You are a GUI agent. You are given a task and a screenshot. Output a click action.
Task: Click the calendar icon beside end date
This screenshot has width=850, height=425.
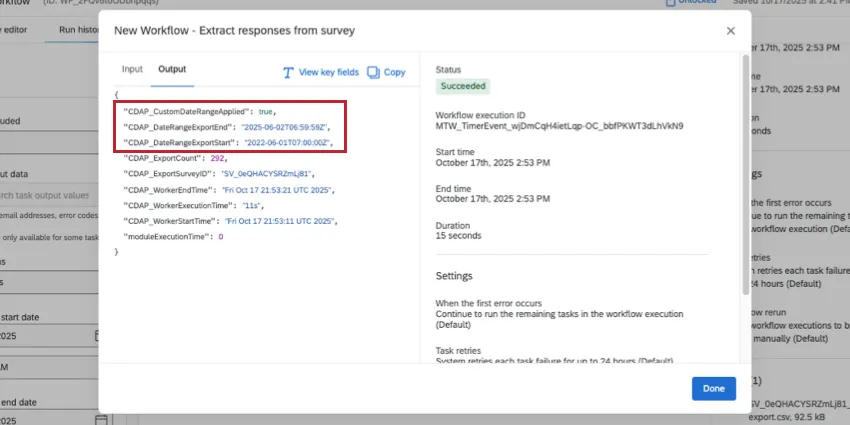pos(97,419)
